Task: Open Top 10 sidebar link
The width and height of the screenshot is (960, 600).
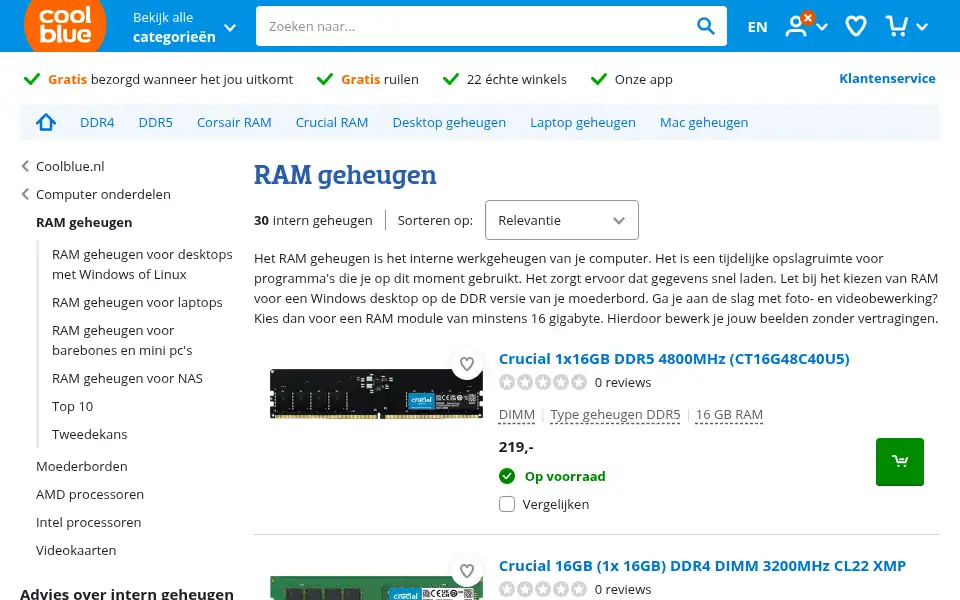Action: click(72, 407)
